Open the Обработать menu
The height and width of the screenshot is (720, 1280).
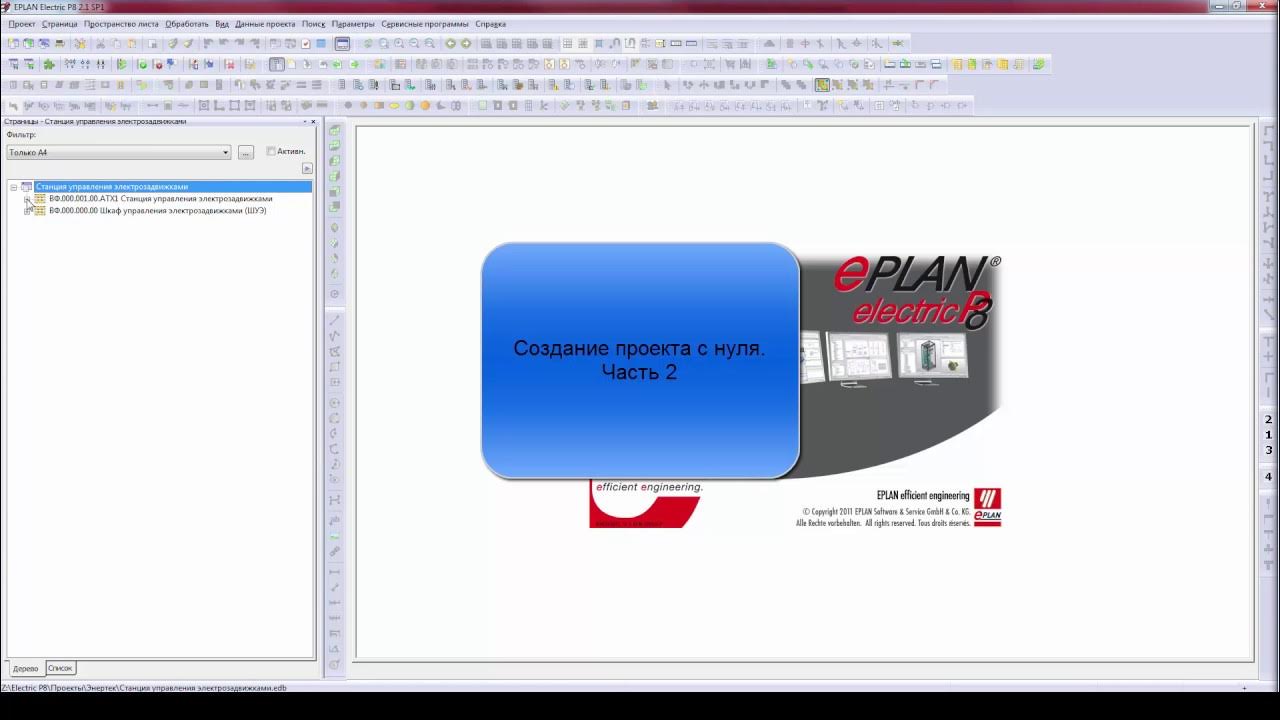click(x=187, y=24)
